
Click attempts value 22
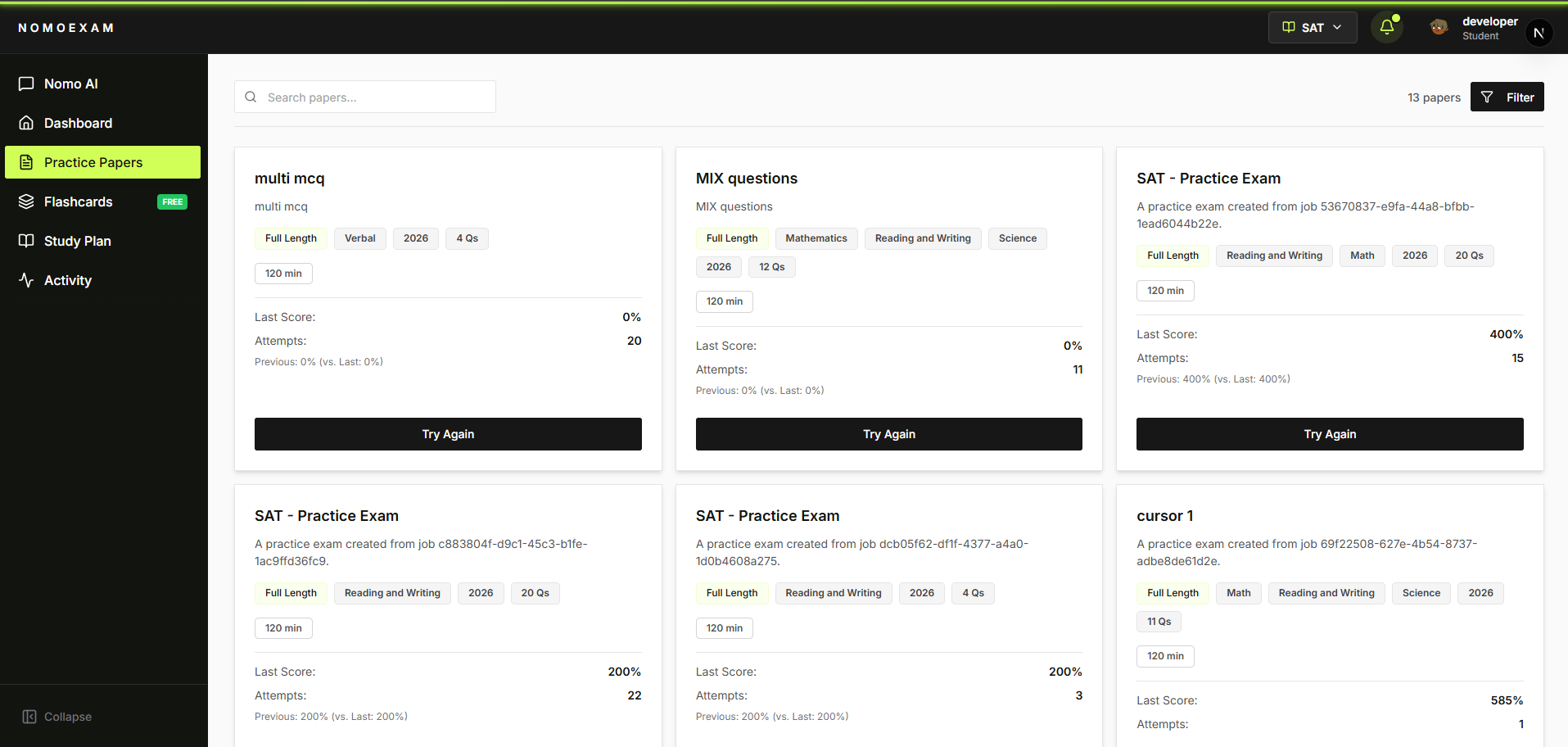pos(635,695)
